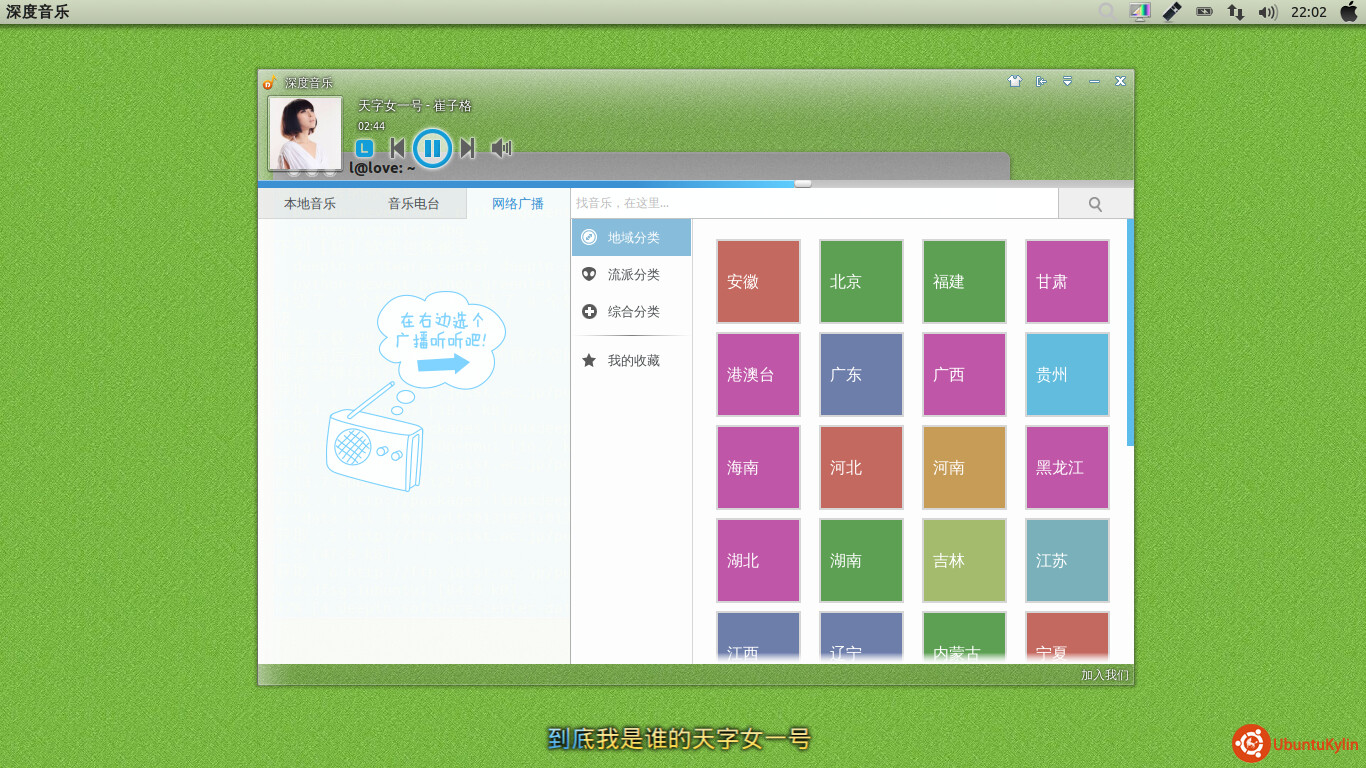Screen dimensions: 1366x768
Task: Switch to mini mode in title bar
Action: [x=1041, y=82]
